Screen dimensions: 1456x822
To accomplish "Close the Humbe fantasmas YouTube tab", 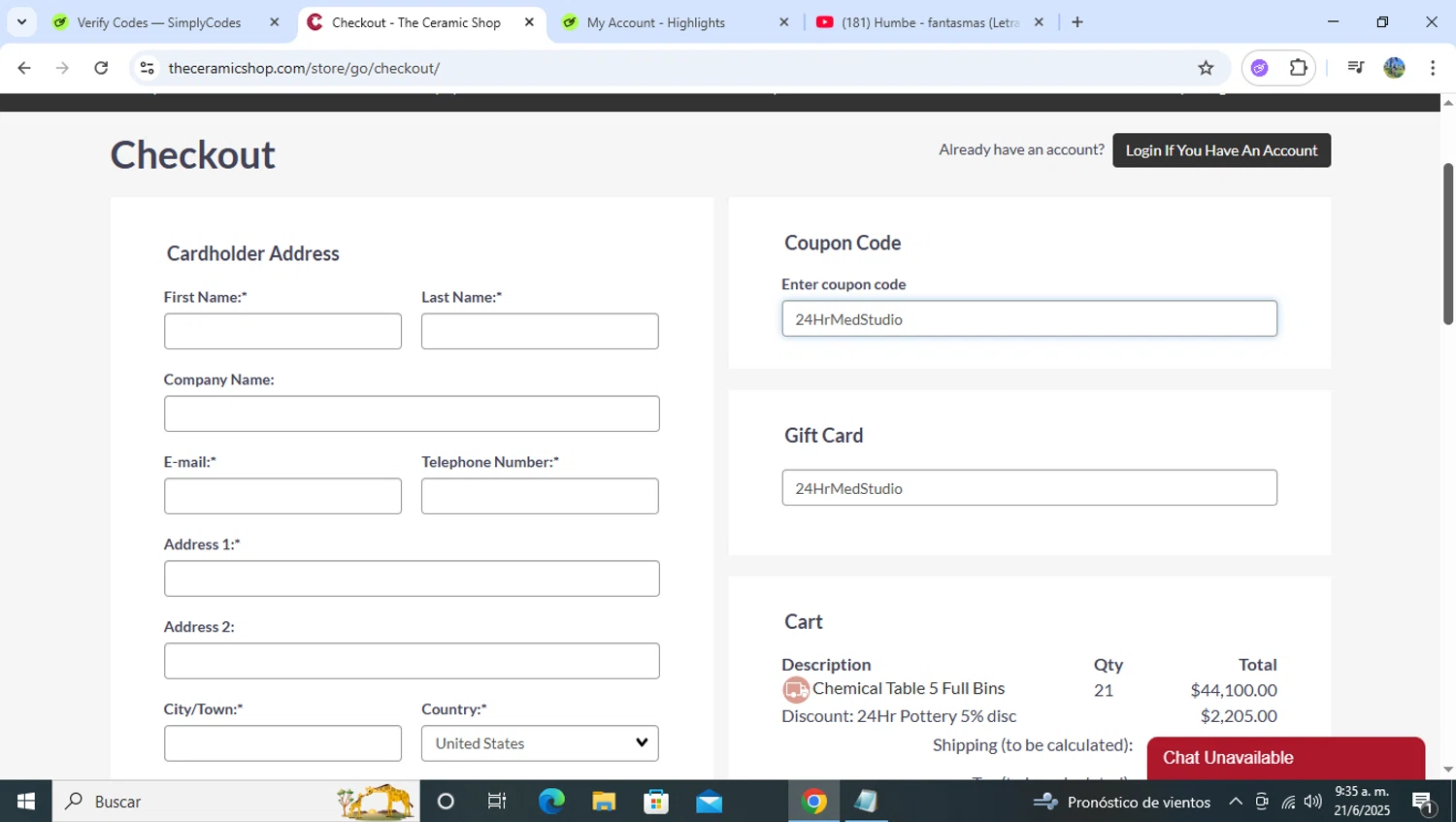I will click(x=1039, y=22).
